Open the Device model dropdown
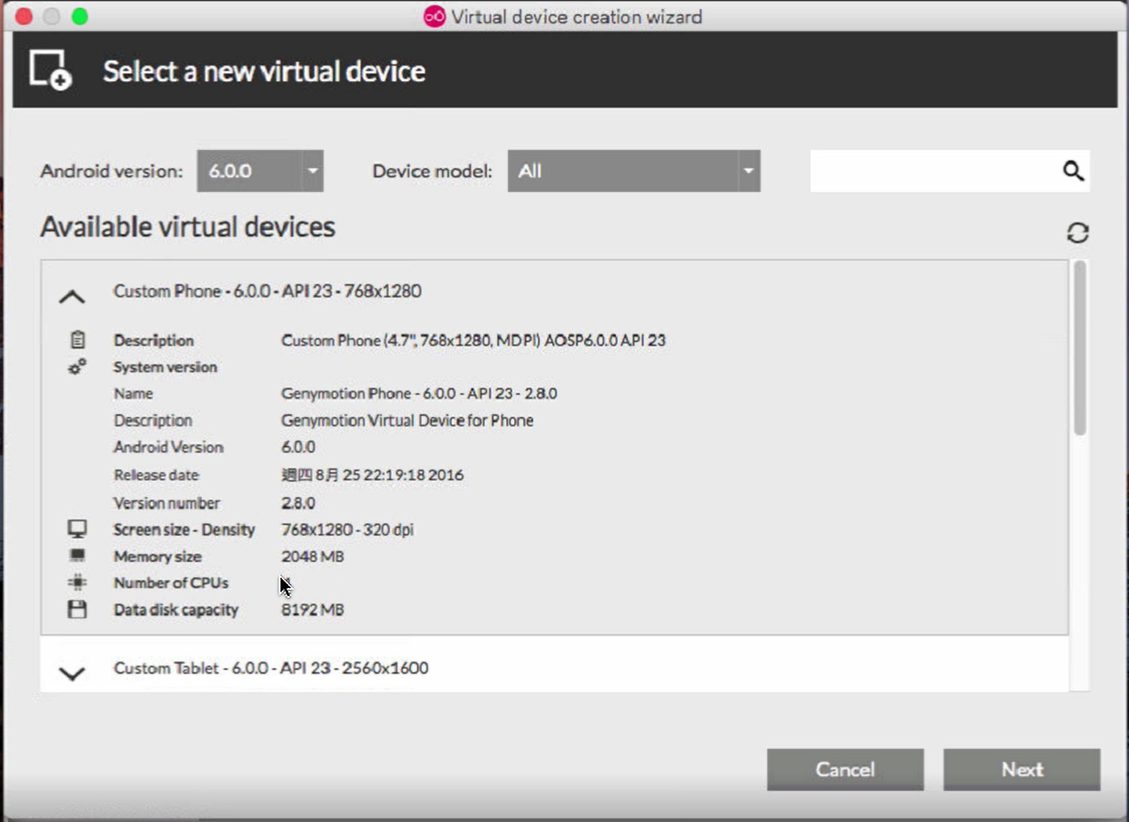Viewport: 1129px width, 822px height. click(634, 171)
